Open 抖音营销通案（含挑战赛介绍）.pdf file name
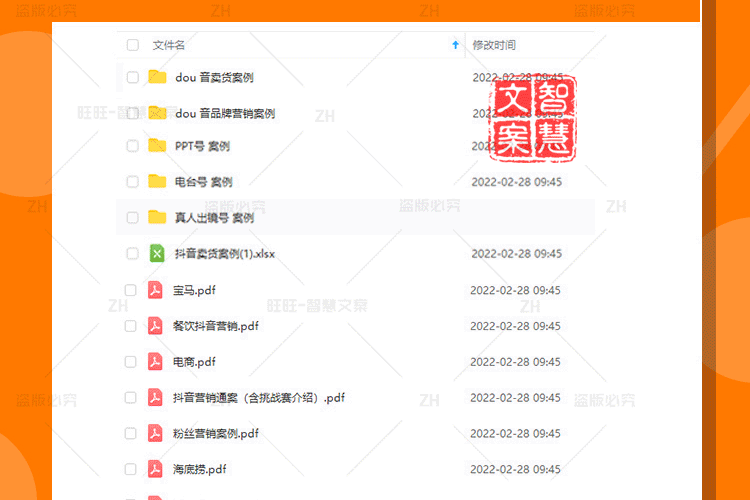 click(259, 398)
